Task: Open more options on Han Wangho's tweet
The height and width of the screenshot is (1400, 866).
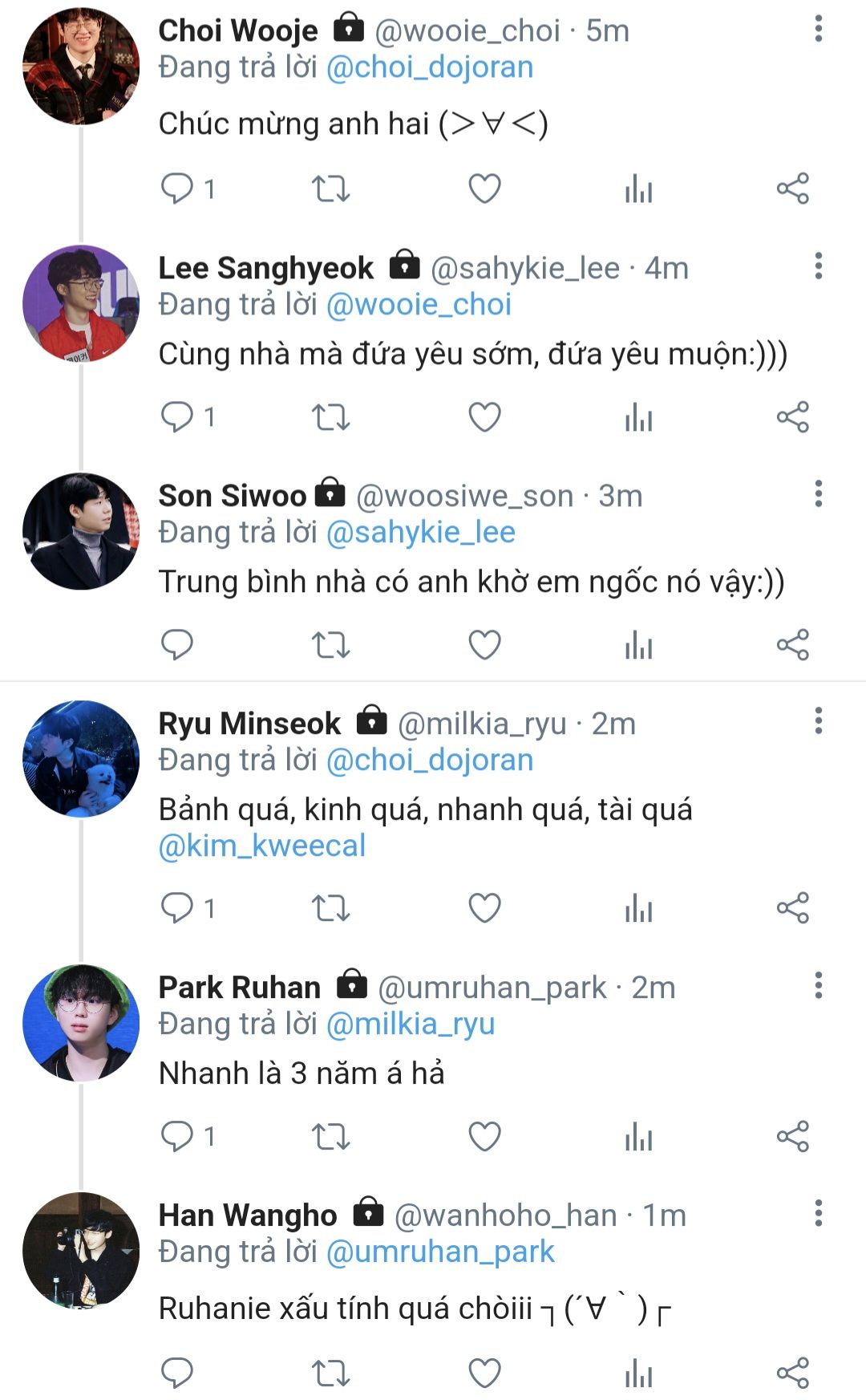Action: [818, 1213]
